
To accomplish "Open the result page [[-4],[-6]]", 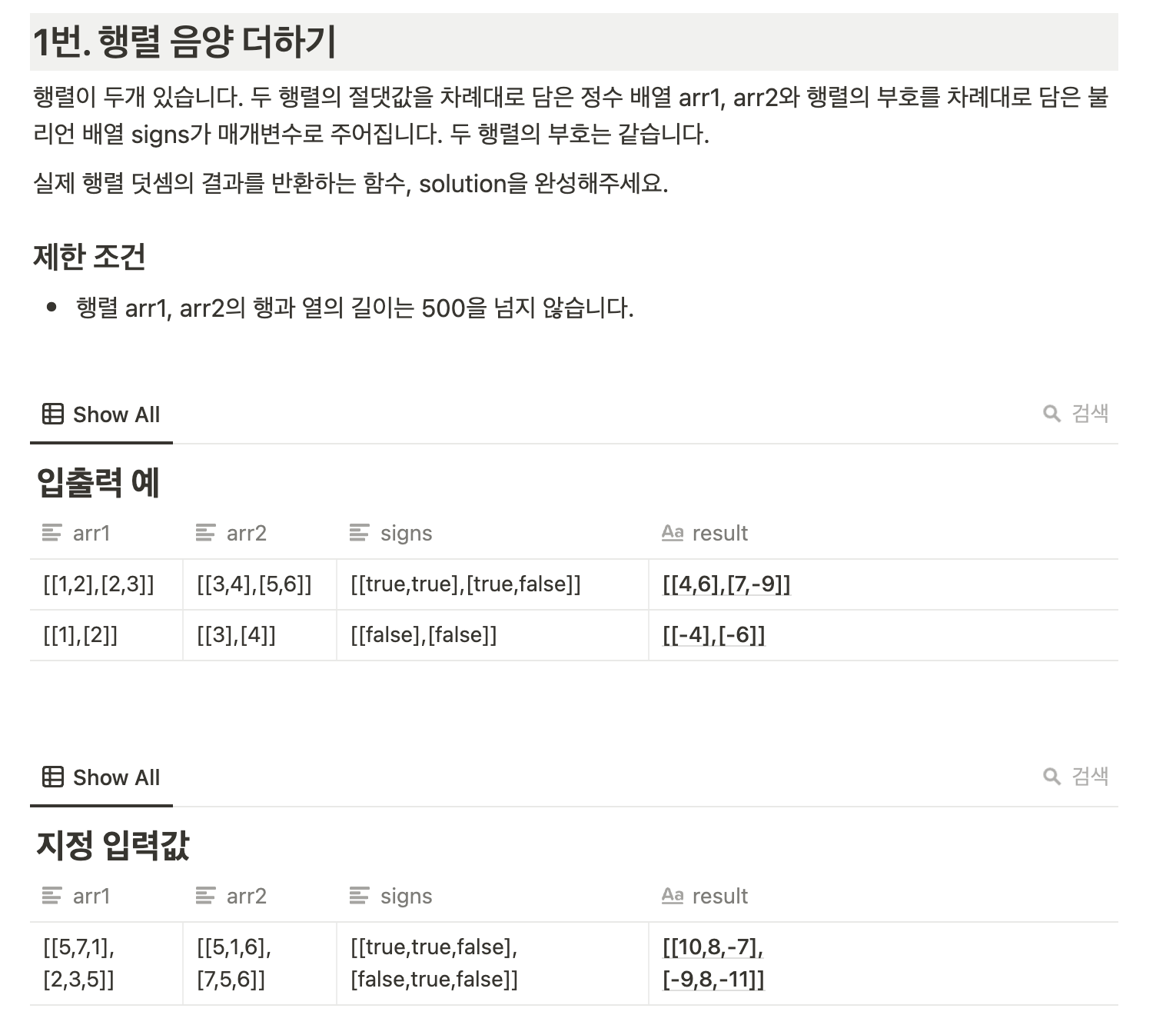I will (713, 635).
